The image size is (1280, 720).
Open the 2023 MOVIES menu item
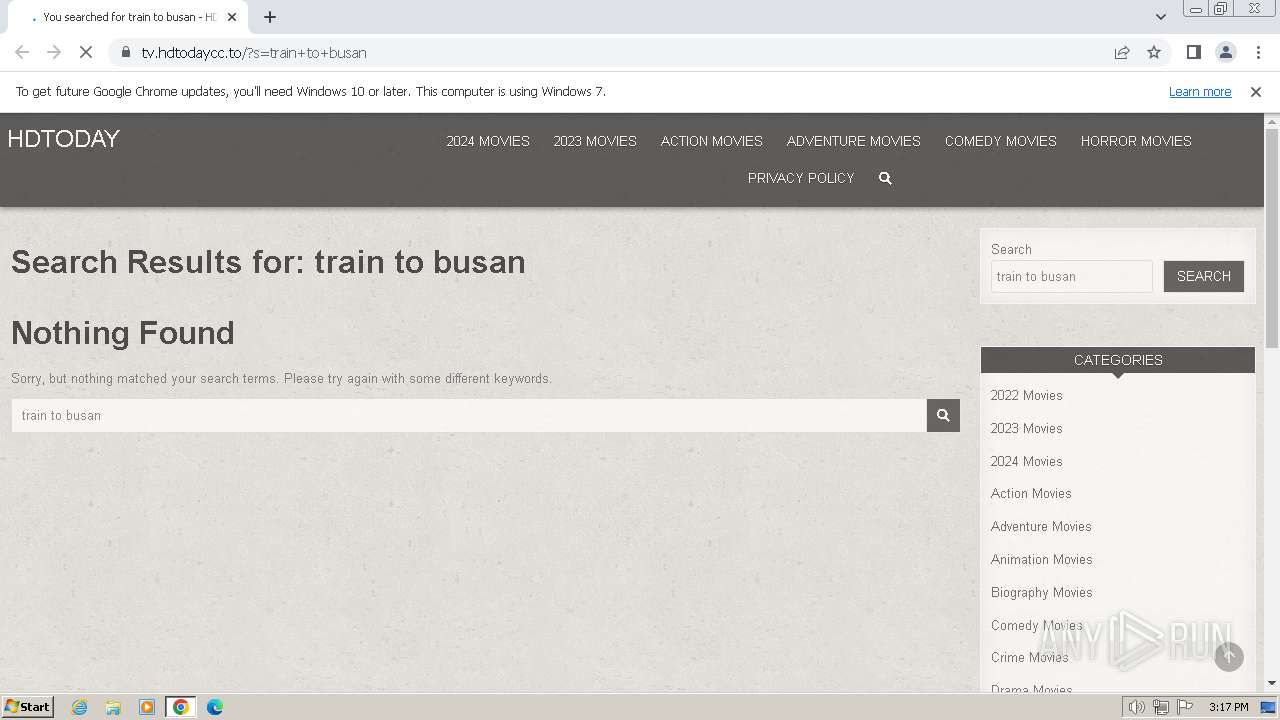[595, 141]
